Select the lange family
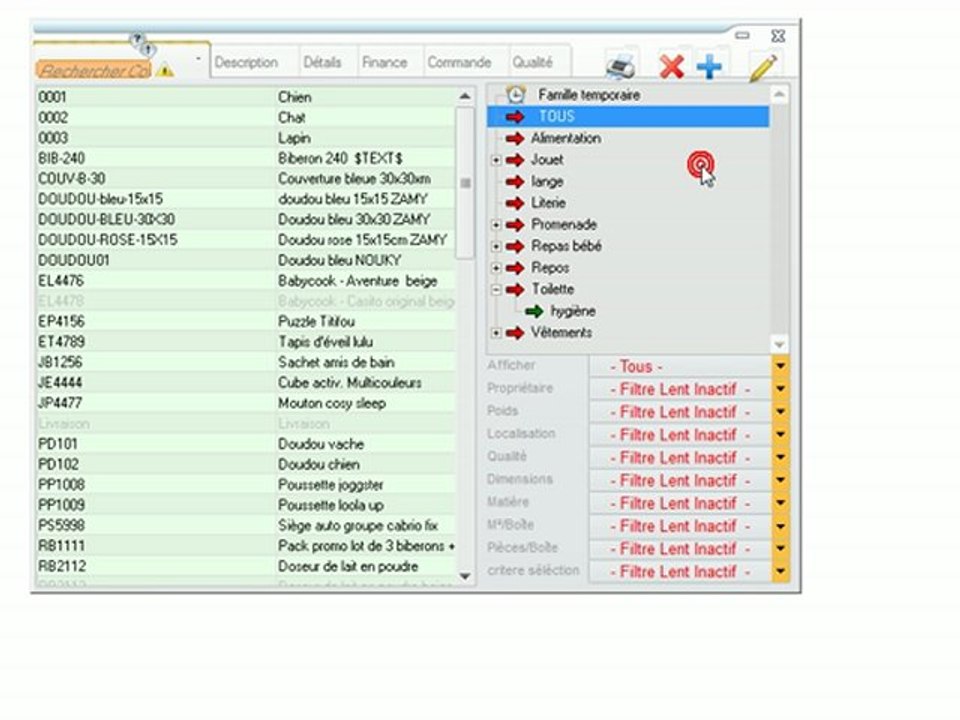The width and height of the screenshot is (960, 720). tap(547, 182)
